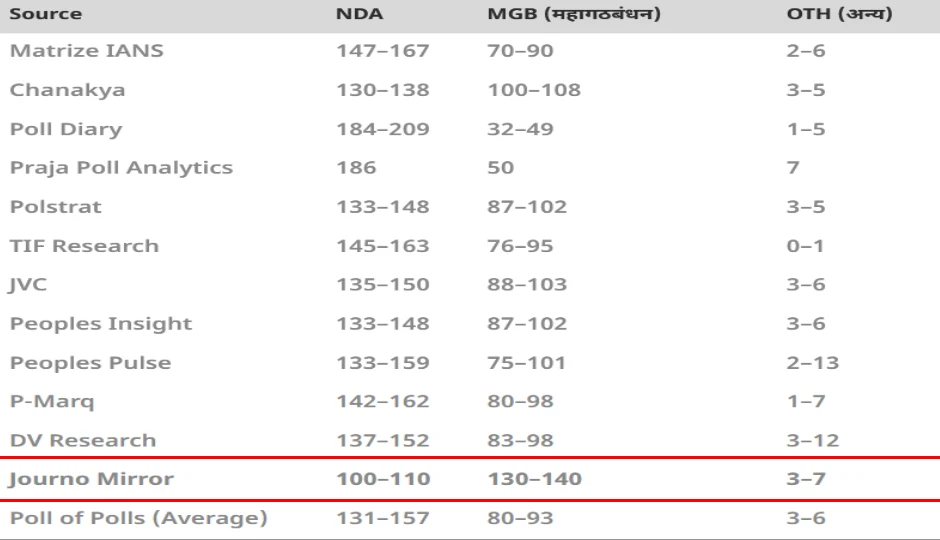Select the JVC source name
The width and height of the screenshot is (940, 540).
tap(28, 285)
